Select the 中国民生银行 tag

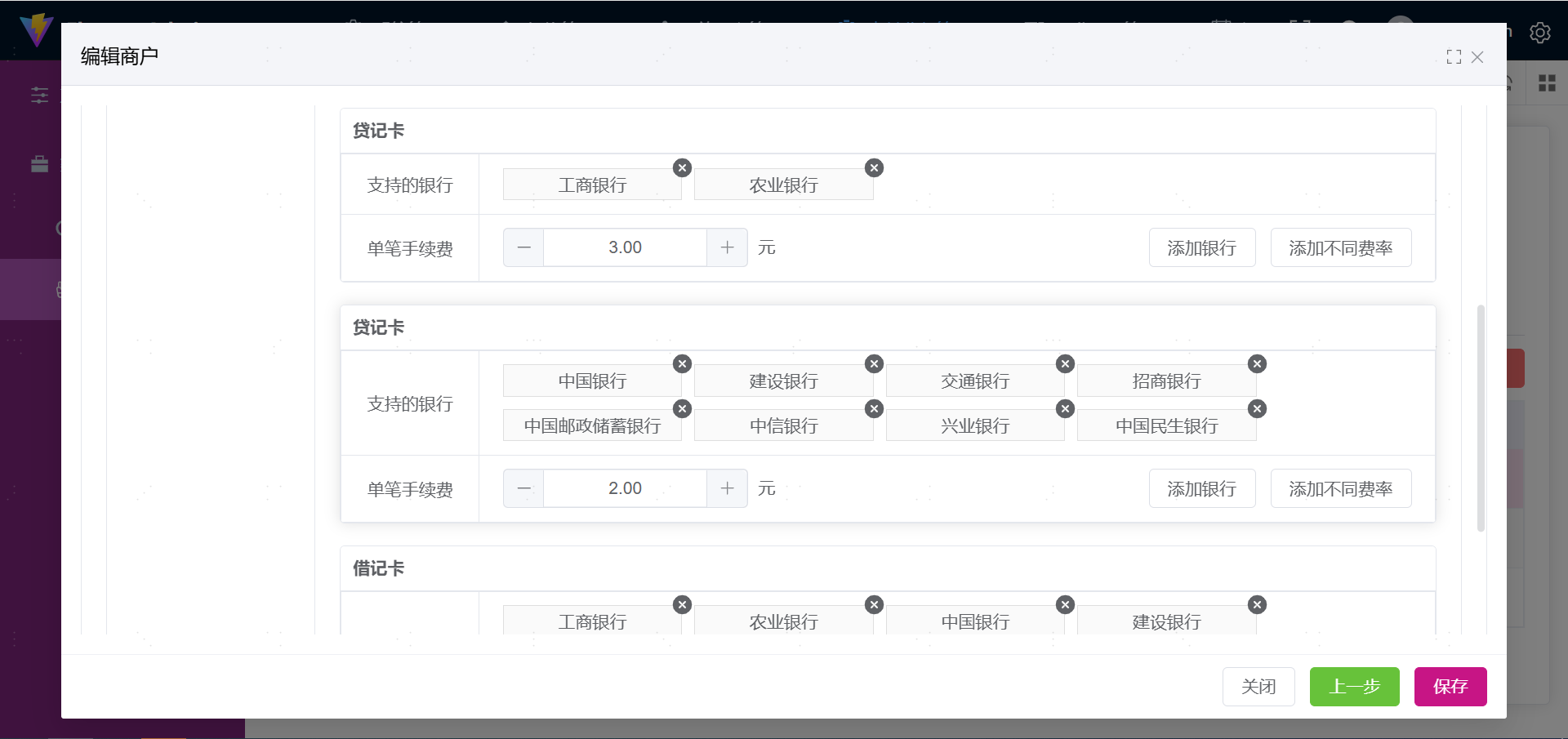(x=1166, y=425)
